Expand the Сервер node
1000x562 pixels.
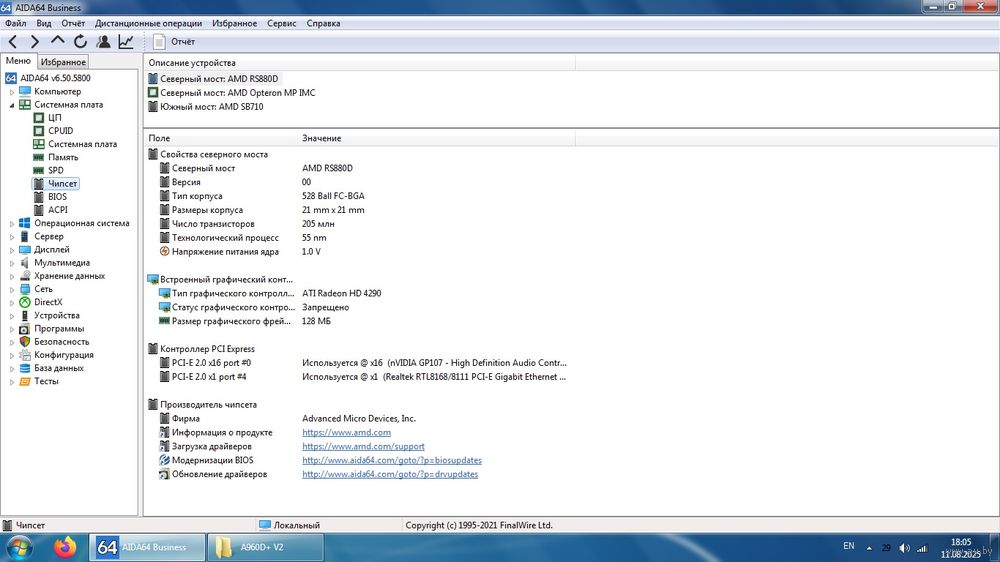[11, 237]
